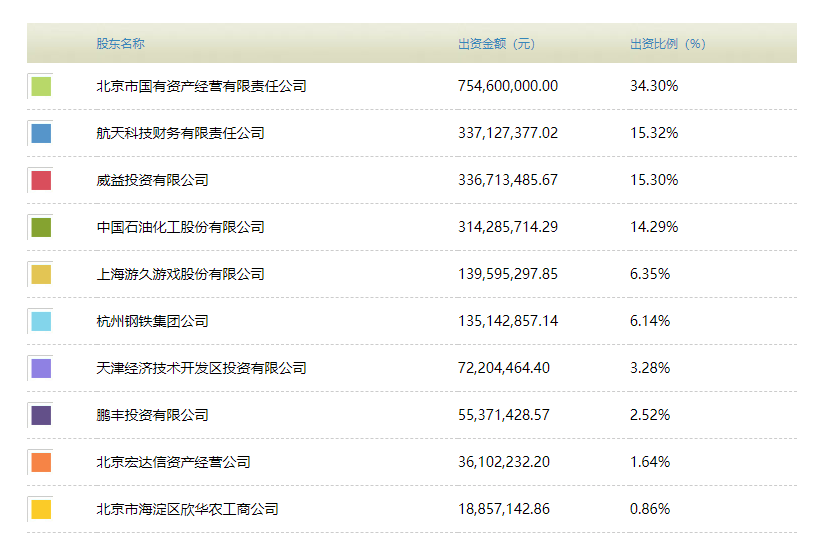This screenshot has height=557, width=837.
Task: Click the yellow swatch for 北京市海淀区欣华农工商公司
Action: point(41,509)
